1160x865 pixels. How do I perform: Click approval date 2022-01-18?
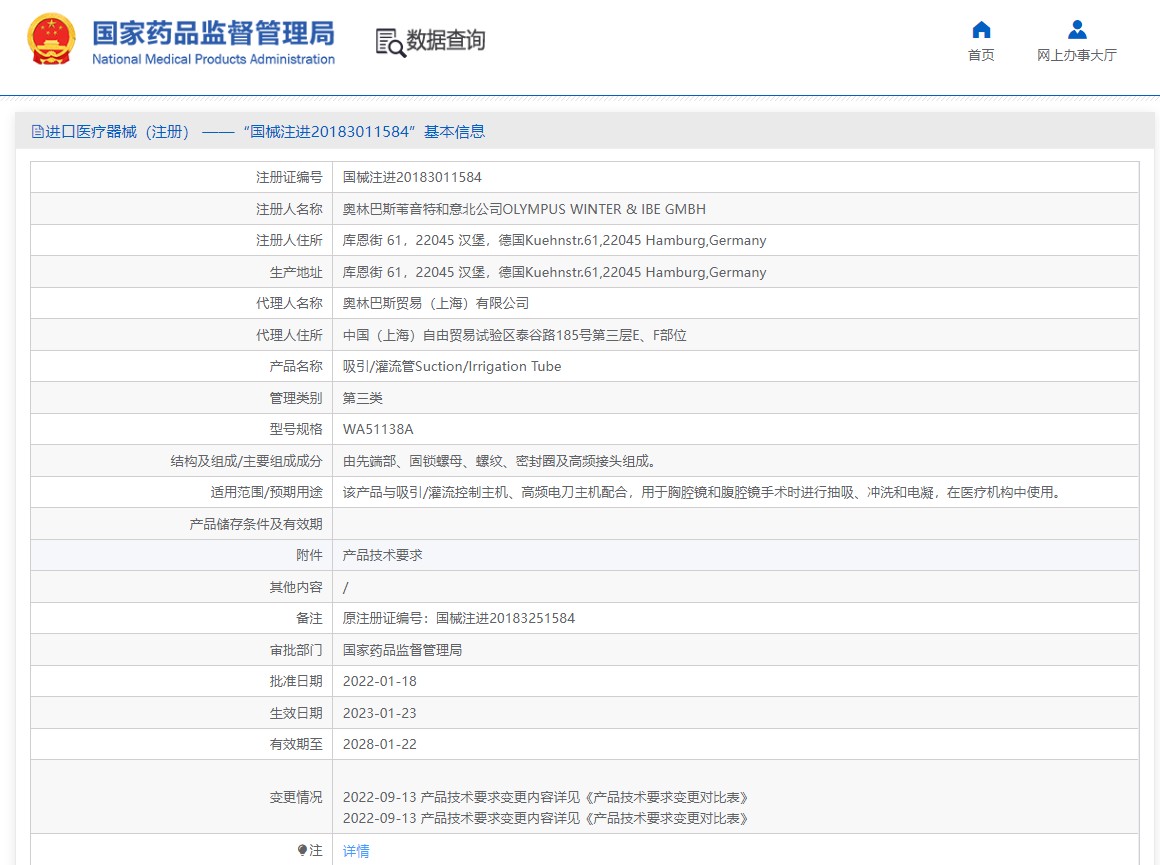click(380, 681)
